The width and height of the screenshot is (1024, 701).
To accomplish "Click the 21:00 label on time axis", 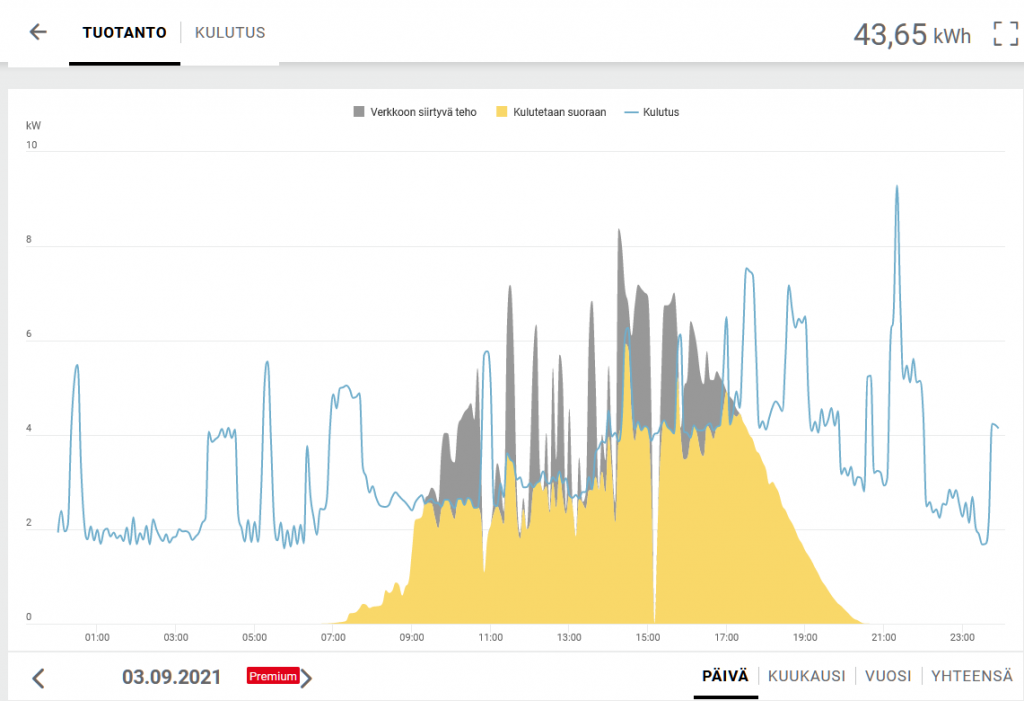I will 884,636.
